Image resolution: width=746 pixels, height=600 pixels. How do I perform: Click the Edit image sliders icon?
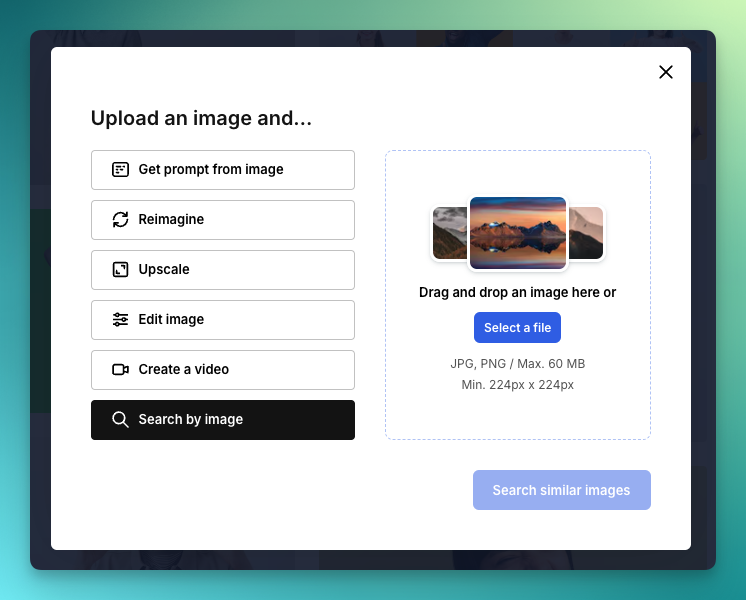point(120,319)
